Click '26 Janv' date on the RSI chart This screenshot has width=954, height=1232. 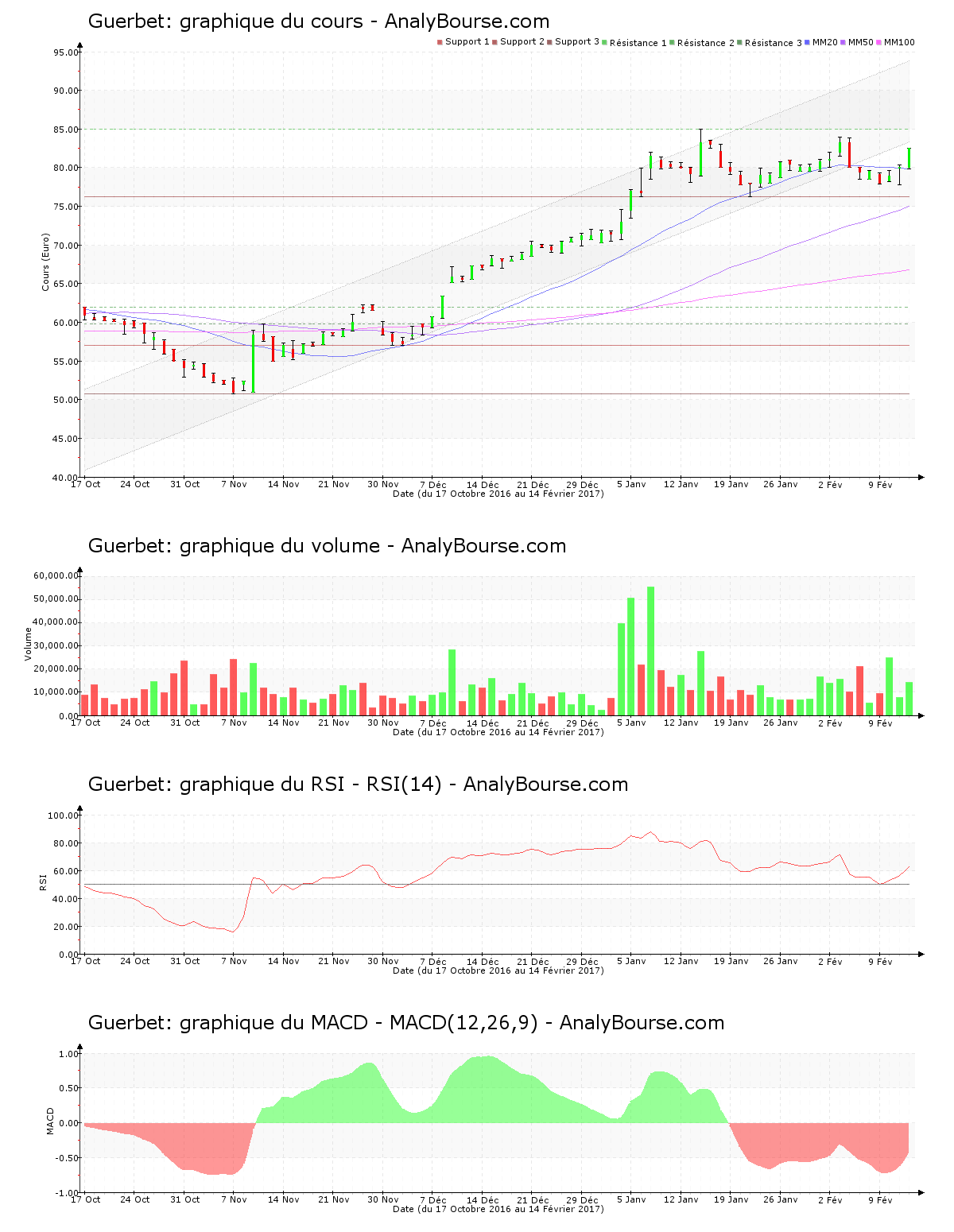[781, 961]
